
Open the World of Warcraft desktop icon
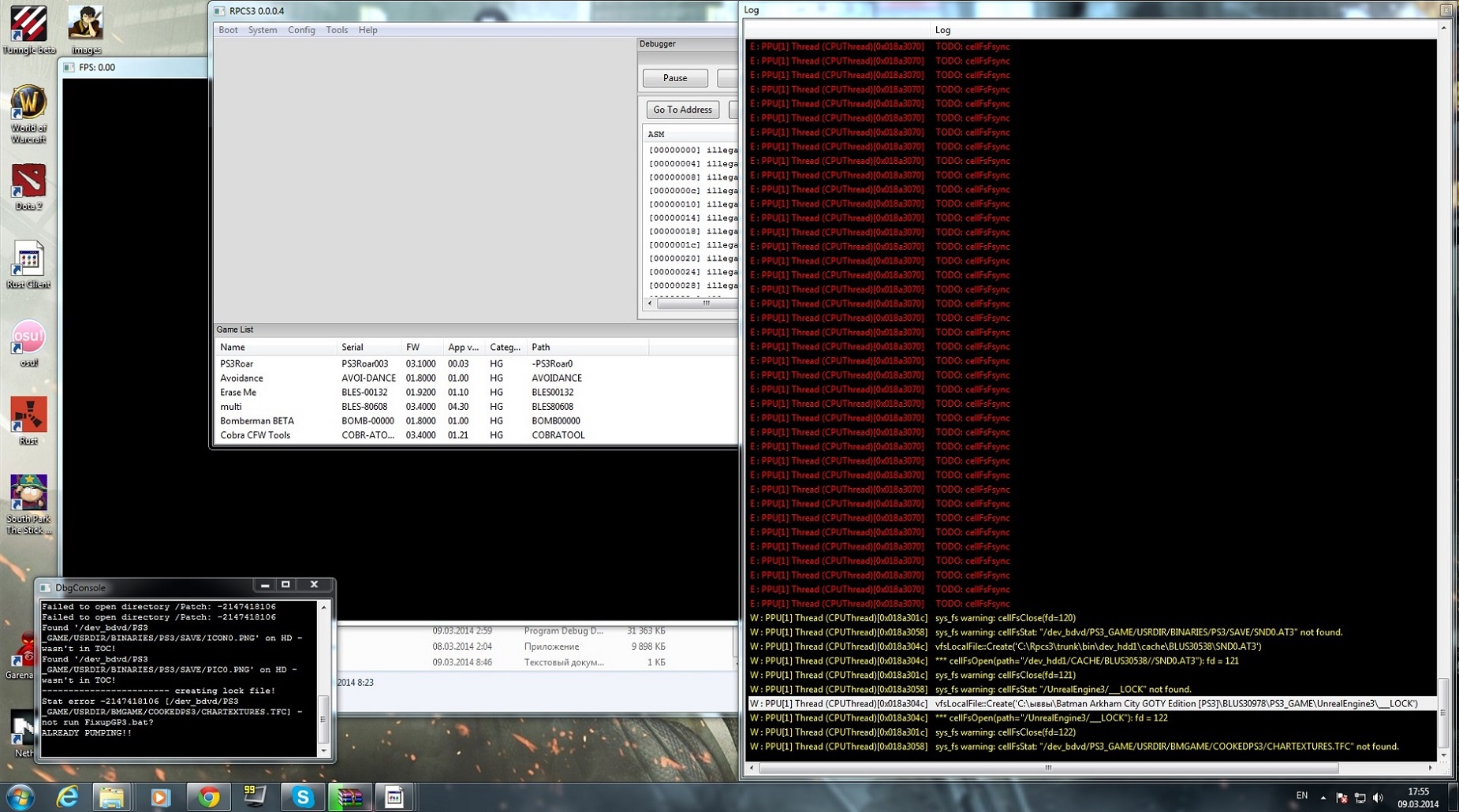pyautogui.click(x=28, y=106)
